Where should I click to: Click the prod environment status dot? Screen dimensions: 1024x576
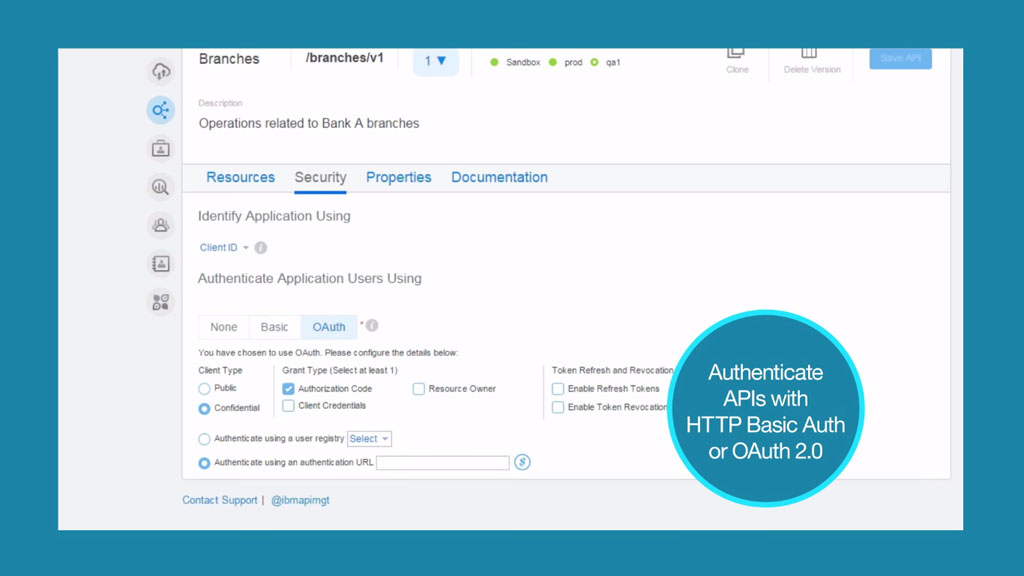tap(553, 62)
